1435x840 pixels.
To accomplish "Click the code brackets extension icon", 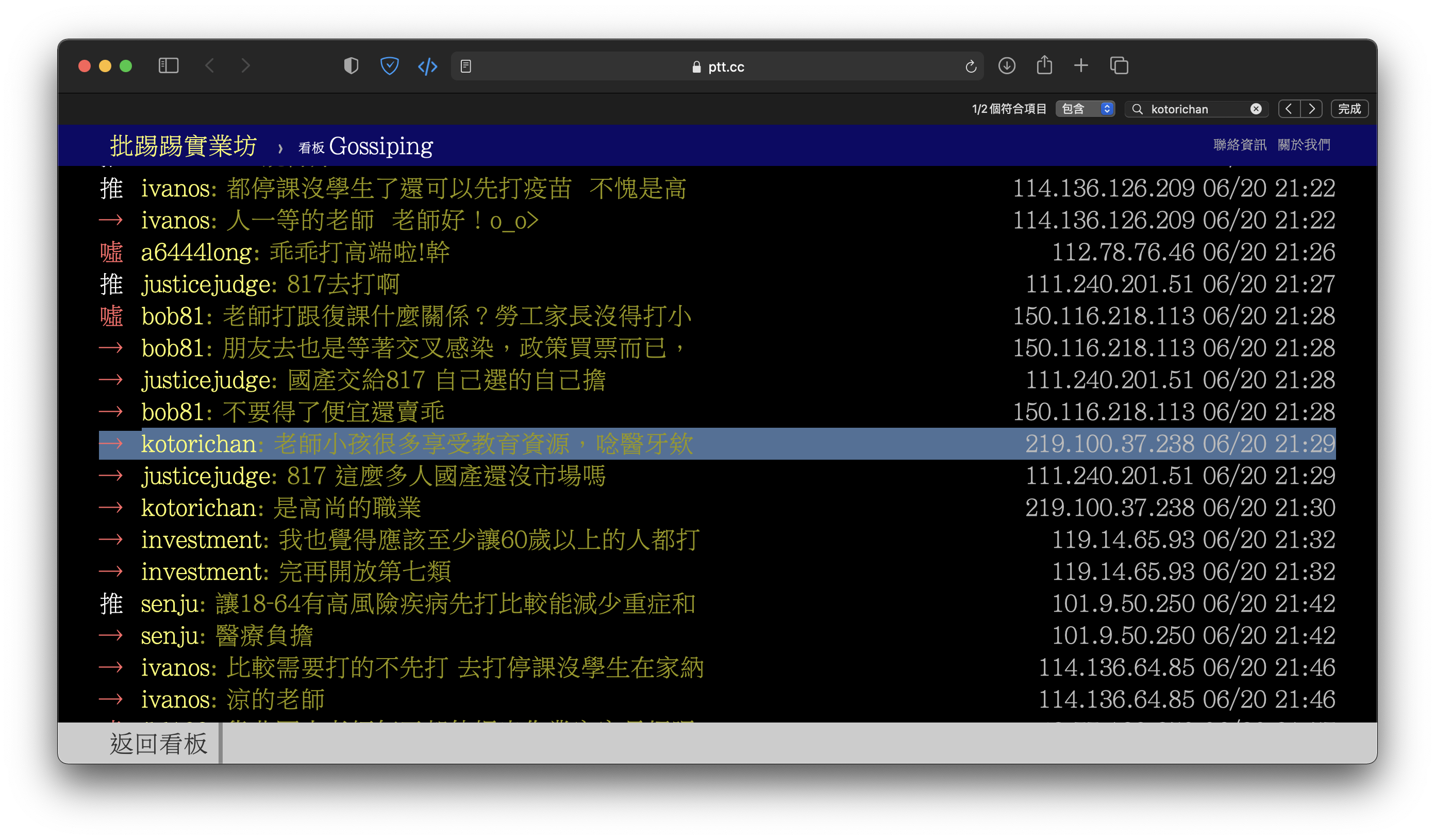I will 428,66.
